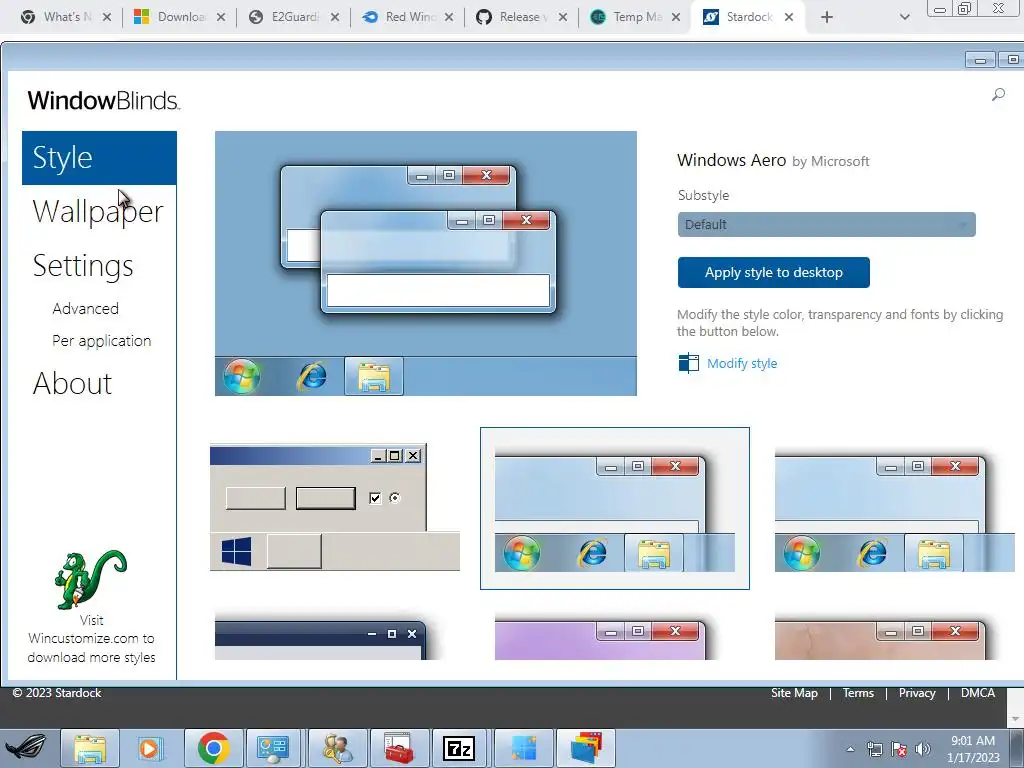Show hidden system tray icons
Viewport: 1024px width, 768px height.
[850, 749]
